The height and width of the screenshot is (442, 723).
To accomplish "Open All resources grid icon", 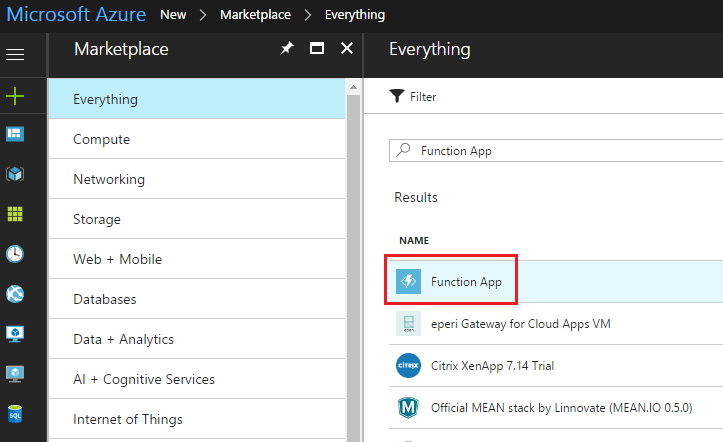I will click(x=15, y=214).
